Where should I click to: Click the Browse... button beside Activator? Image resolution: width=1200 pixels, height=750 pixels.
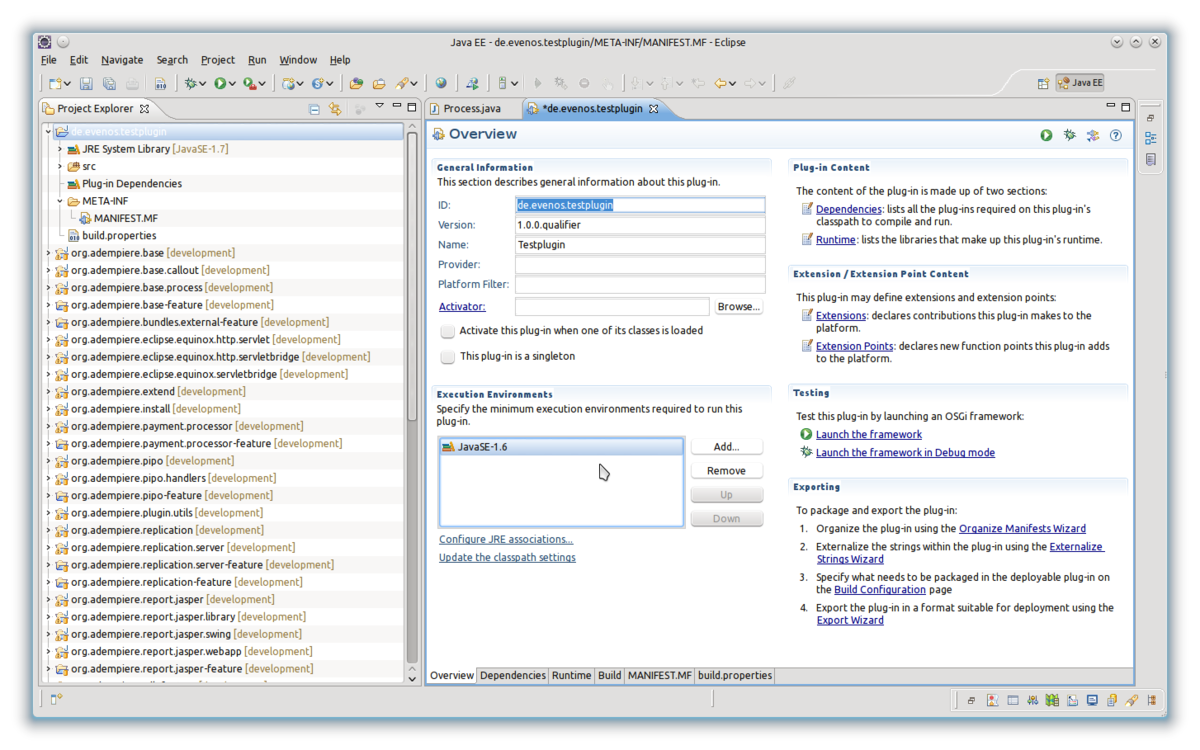(x=739, y=307)
